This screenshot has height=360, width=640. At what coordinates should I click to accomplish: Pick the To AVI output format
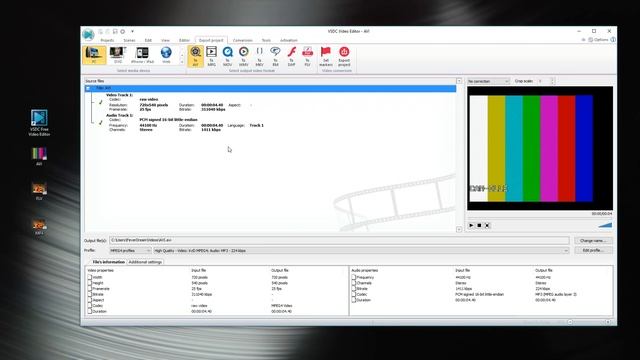pos(196,56)
